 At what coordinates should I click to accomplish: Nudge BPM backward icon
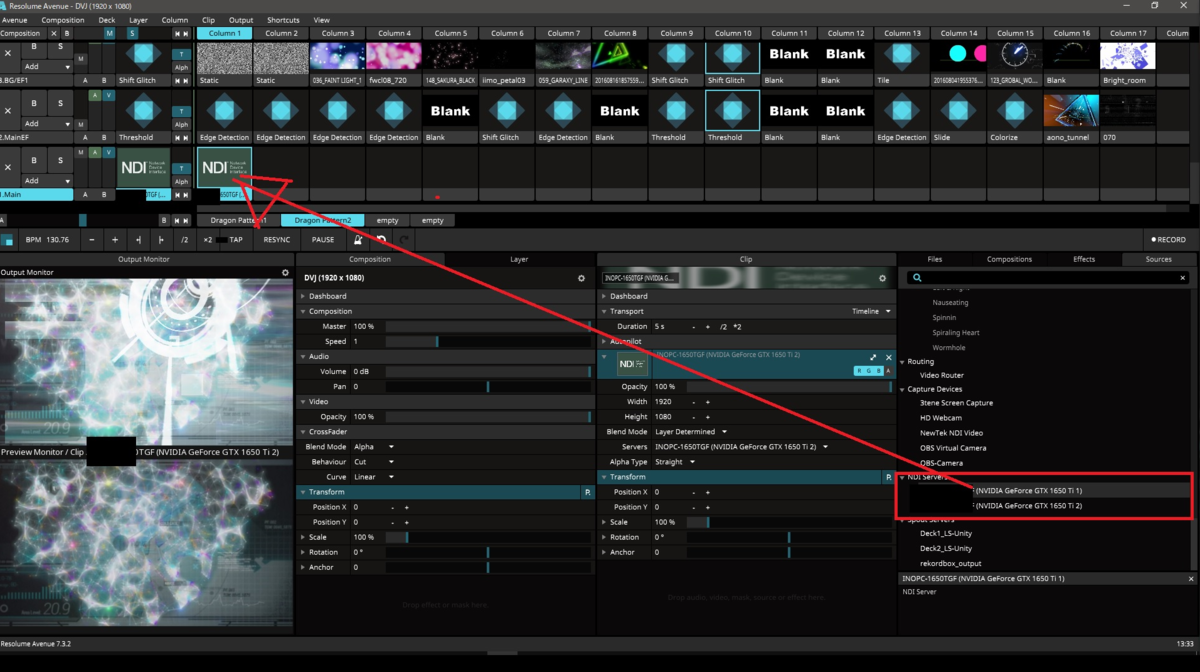138,240
